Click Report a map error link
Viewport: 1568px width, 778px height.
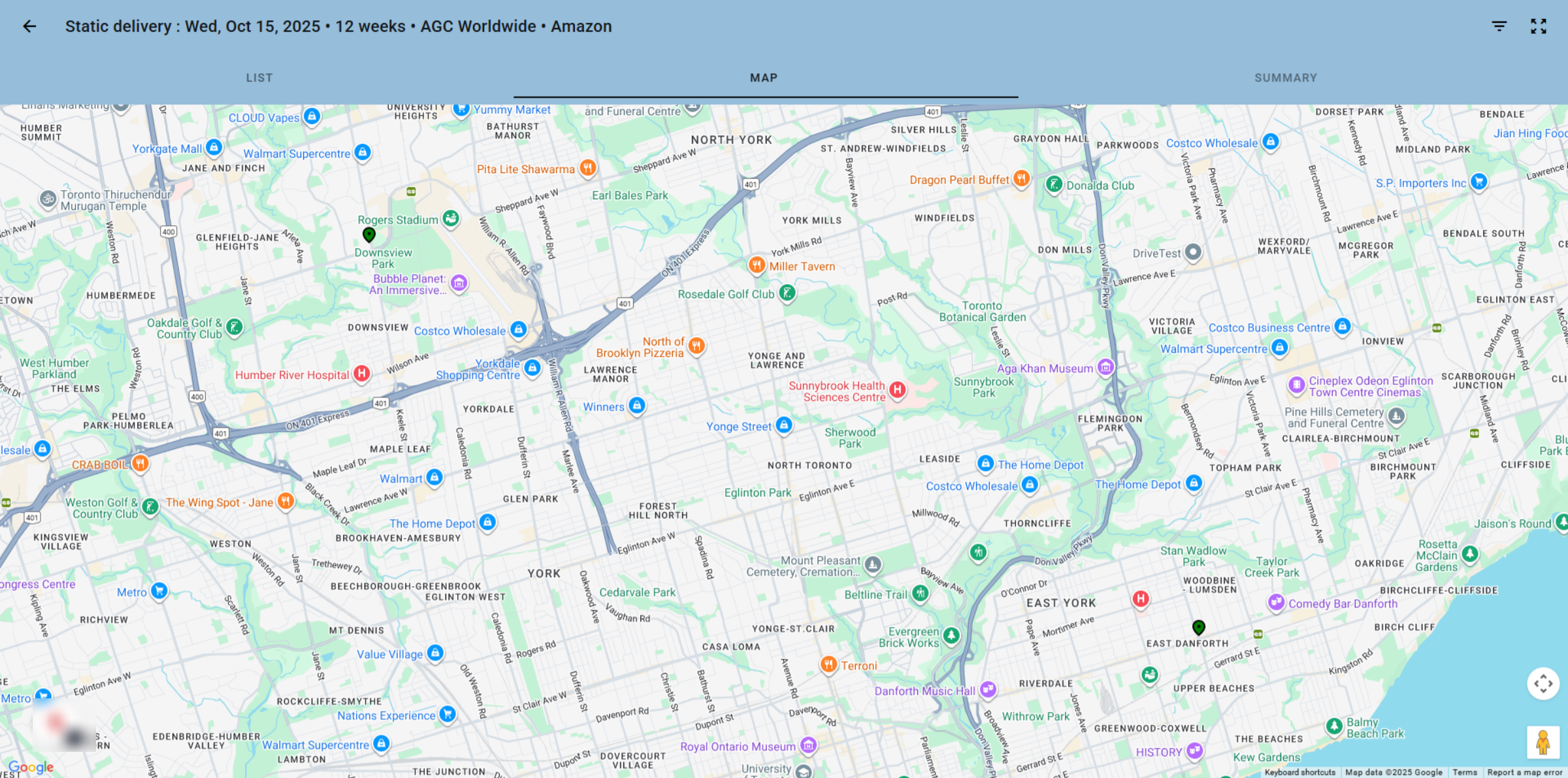click(1525, 772)
